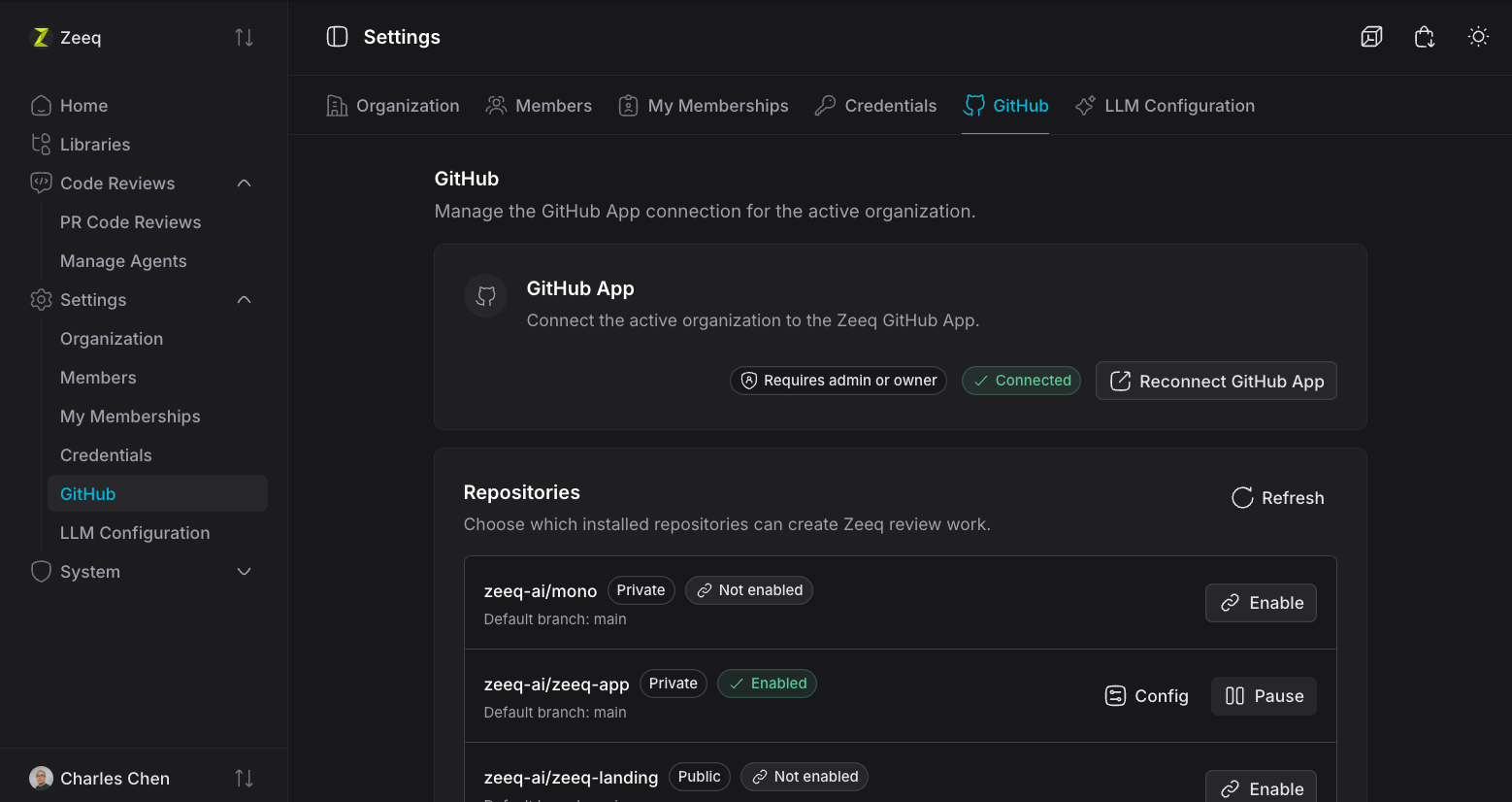Click Reconnect GitHub App button
Screen dimensions: 1512x802
coord(1216,381)
